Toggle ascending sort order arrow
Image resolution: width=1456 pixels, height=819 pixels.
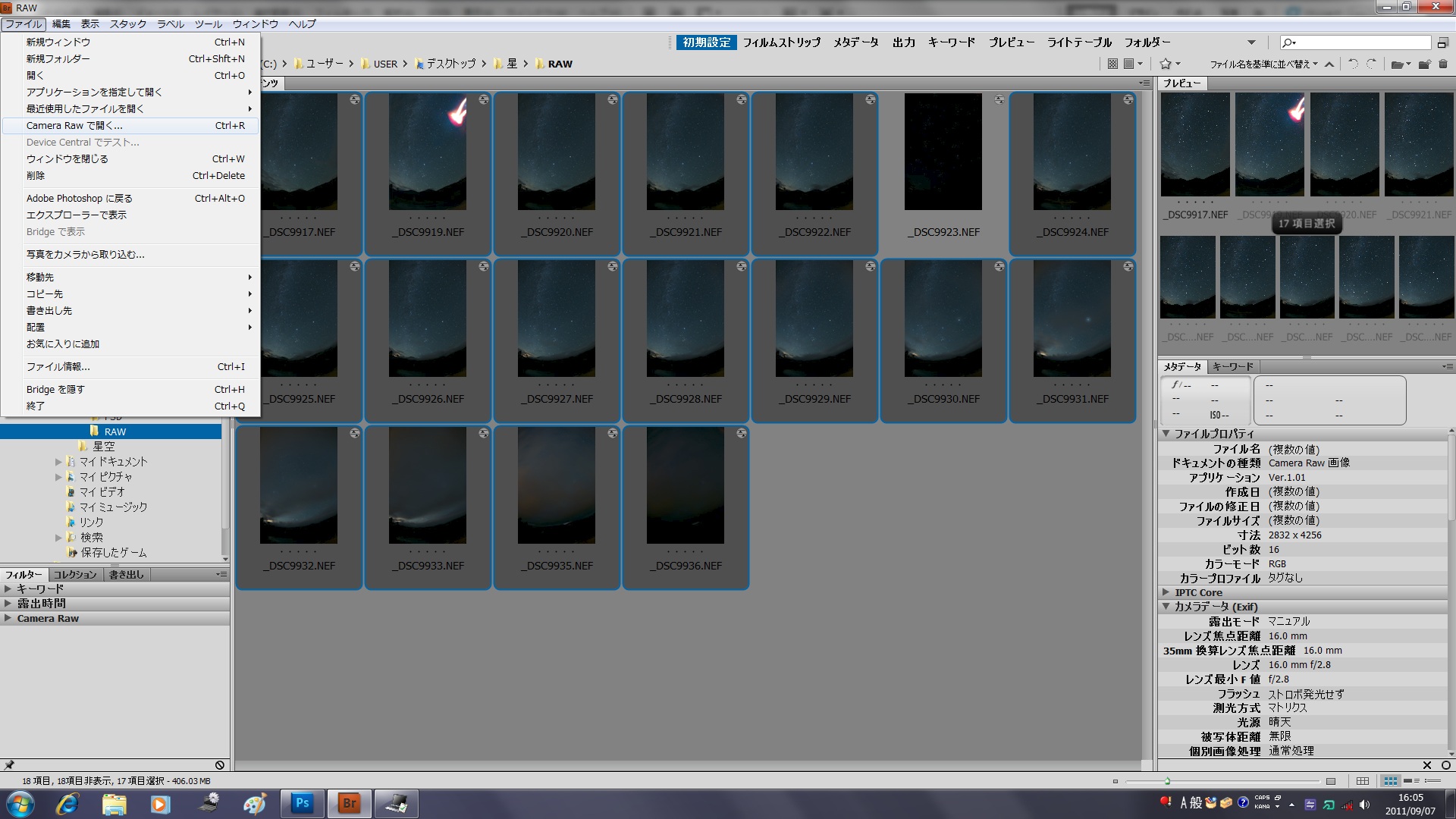tap(1329, 64)
